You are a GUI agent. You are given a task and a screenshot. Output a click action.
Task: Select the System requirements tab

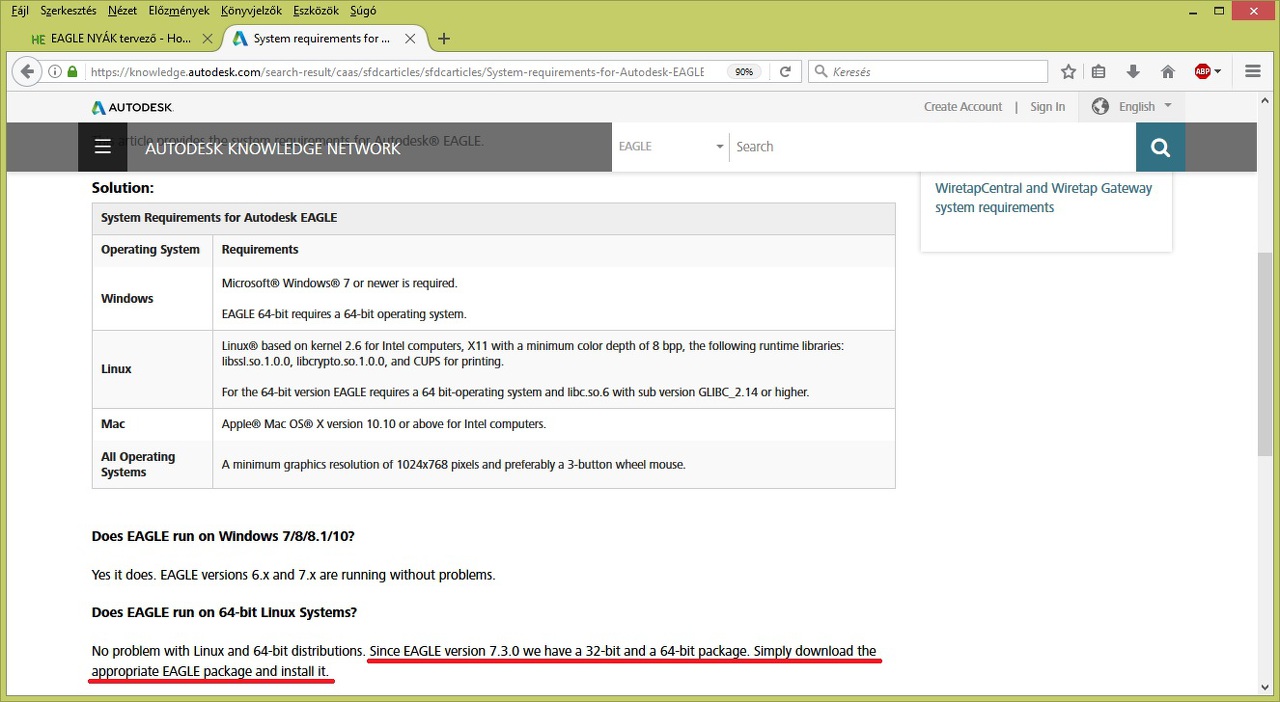click(322, 39)
